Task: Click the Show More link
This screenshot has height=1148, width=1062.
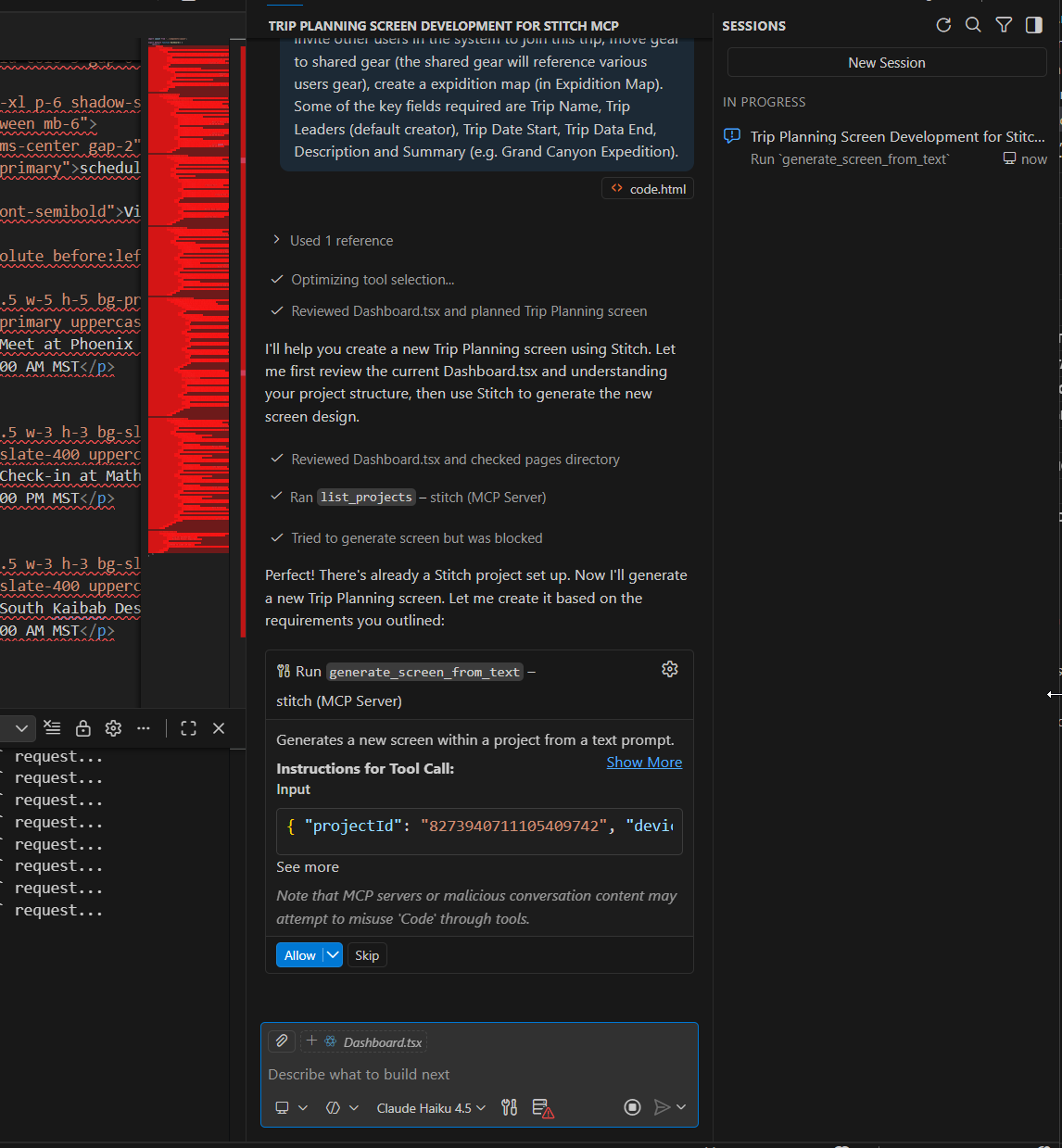Action: (x=644, y=763)
